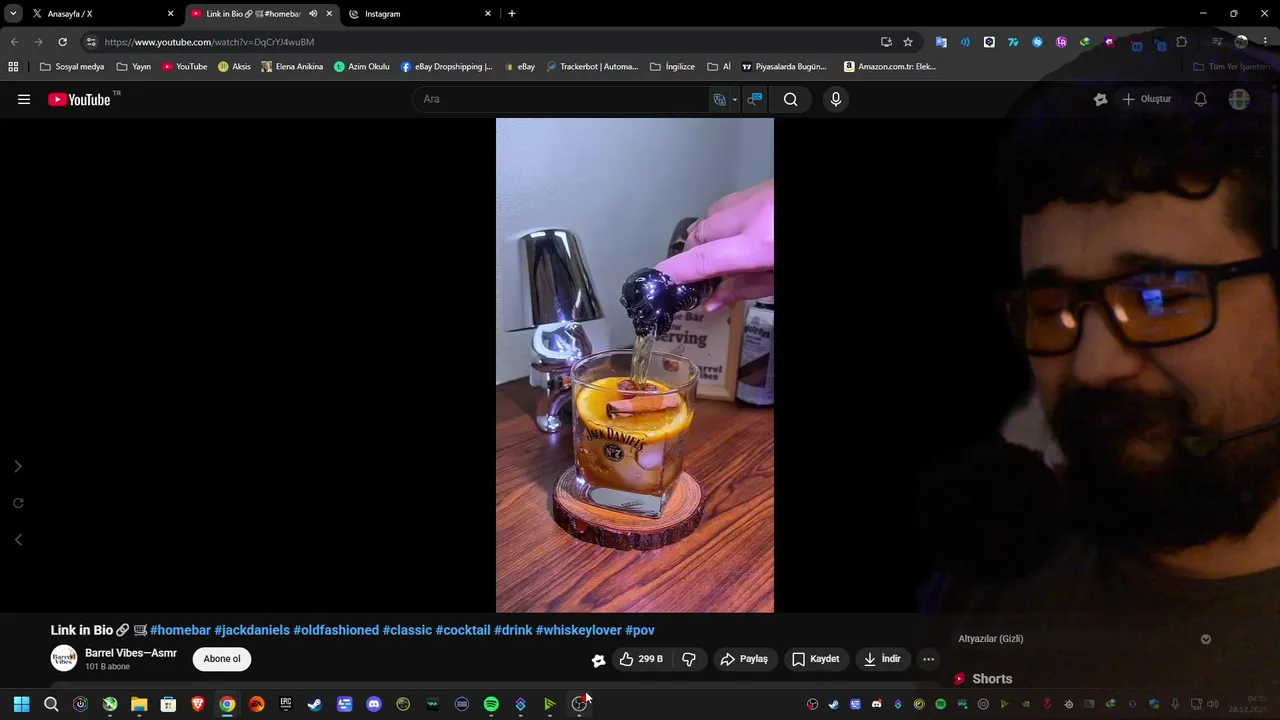The width and height of the screenshot is (1280, 720).
Task: Reload the page in Chrome
Action: click(x=62, y=42)
